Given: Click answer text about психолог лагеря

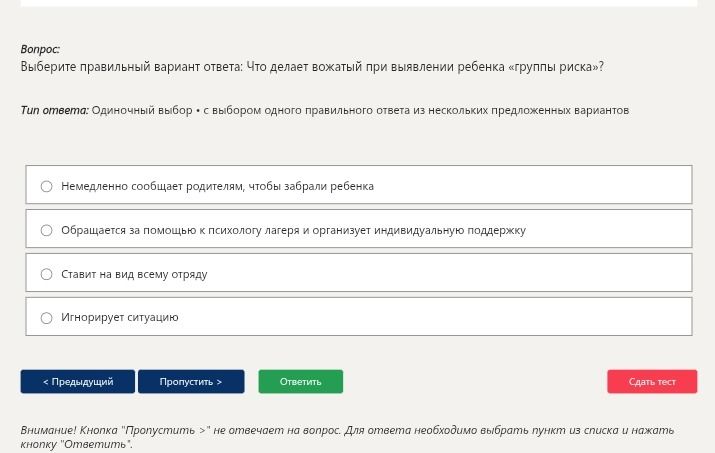Looking at the screenshot, I should [293, 230].
